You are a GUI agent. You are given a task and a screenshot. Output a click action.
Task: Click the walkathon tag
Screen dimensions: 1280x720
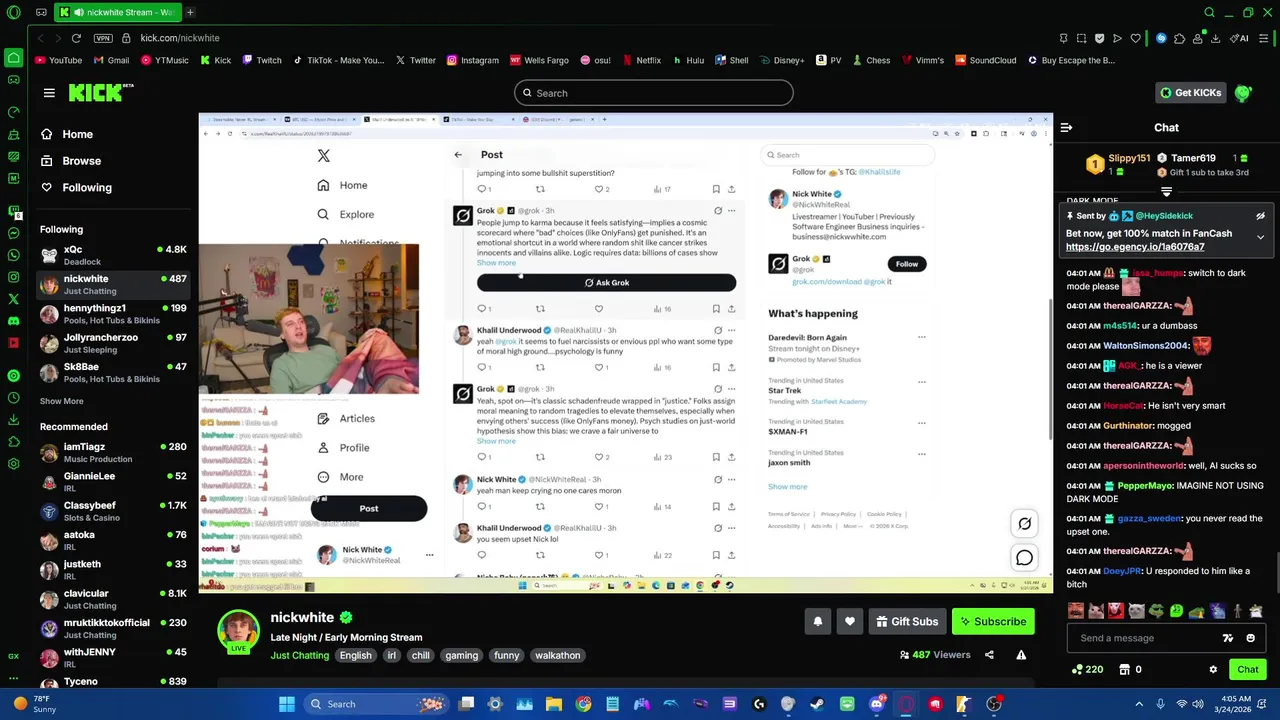point(557,656)
